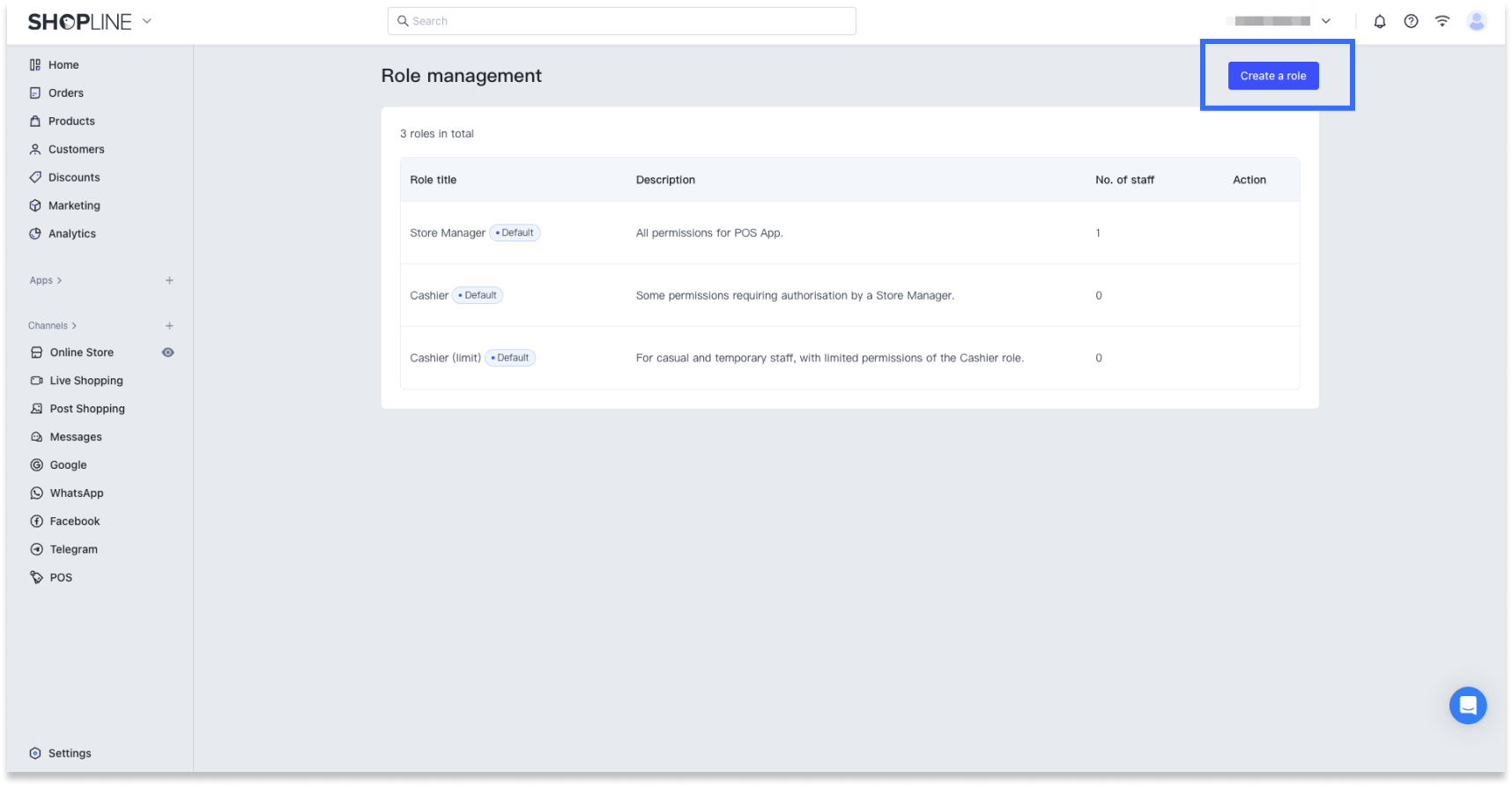Expand the SHOPLINE logo dropdown arrow

[147, 21]
